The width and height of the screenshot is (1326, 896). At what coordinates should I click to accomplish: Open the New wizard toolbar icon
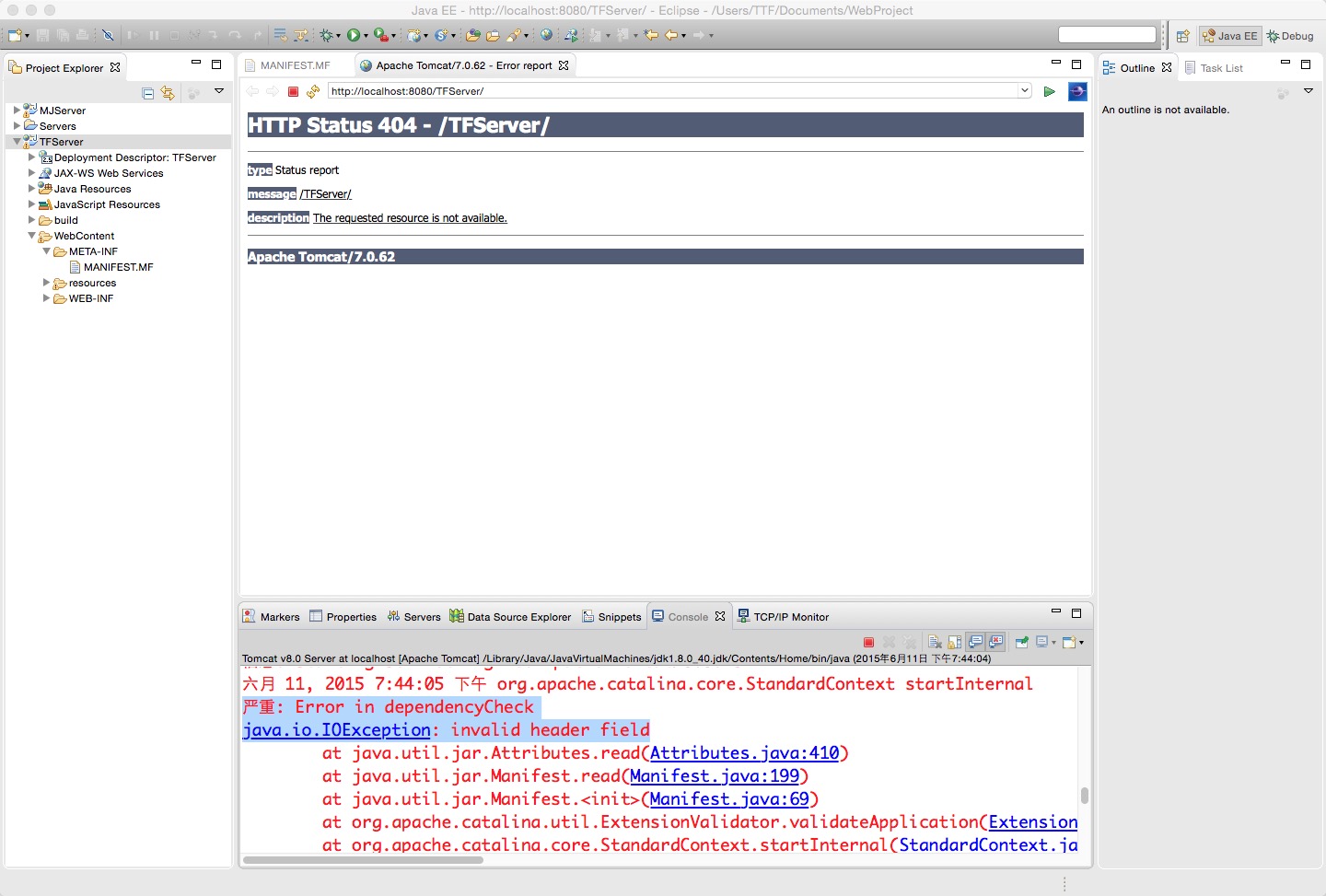[13, 36]
